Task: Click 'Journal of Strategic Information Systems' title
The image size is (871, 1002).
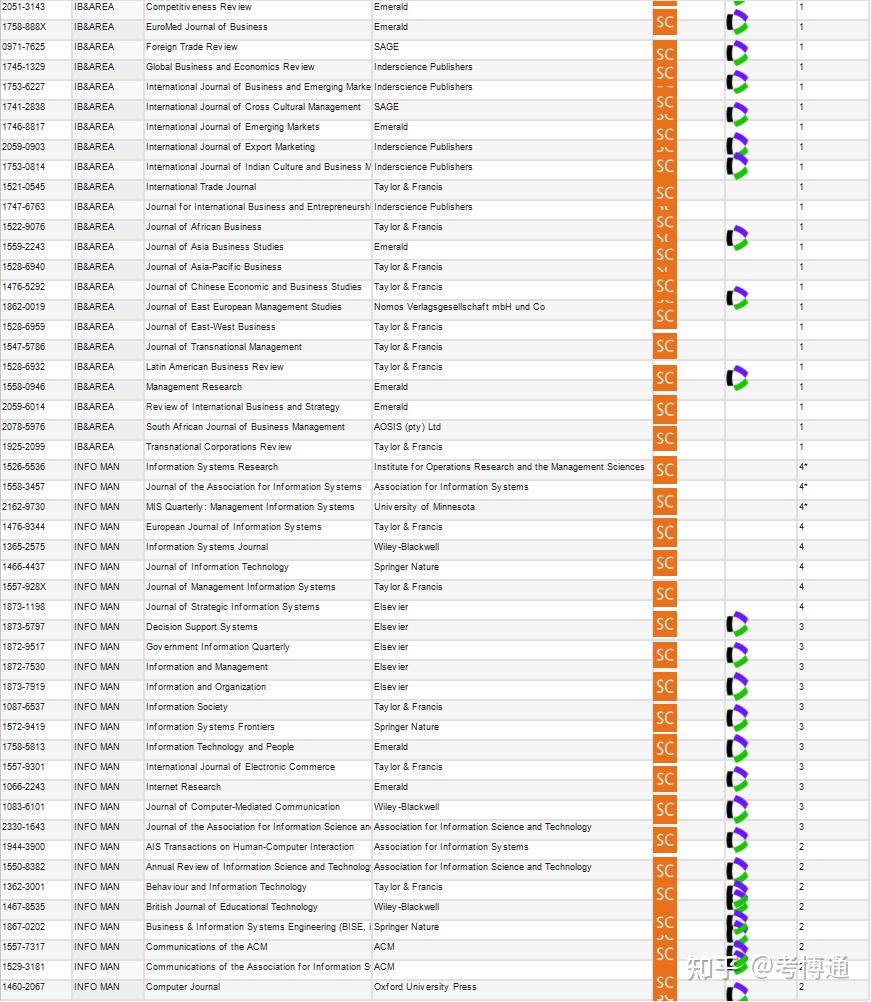Action: tap(233, 606)
